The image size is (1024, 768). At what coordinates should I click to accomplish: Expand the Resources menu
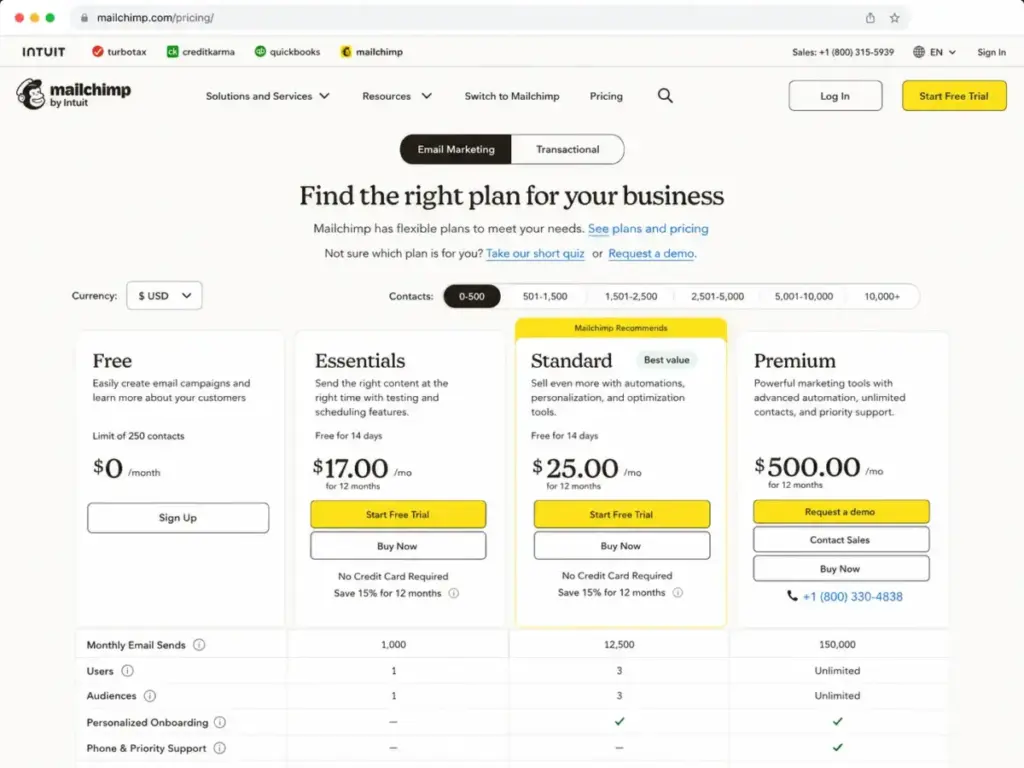point(397,96)
